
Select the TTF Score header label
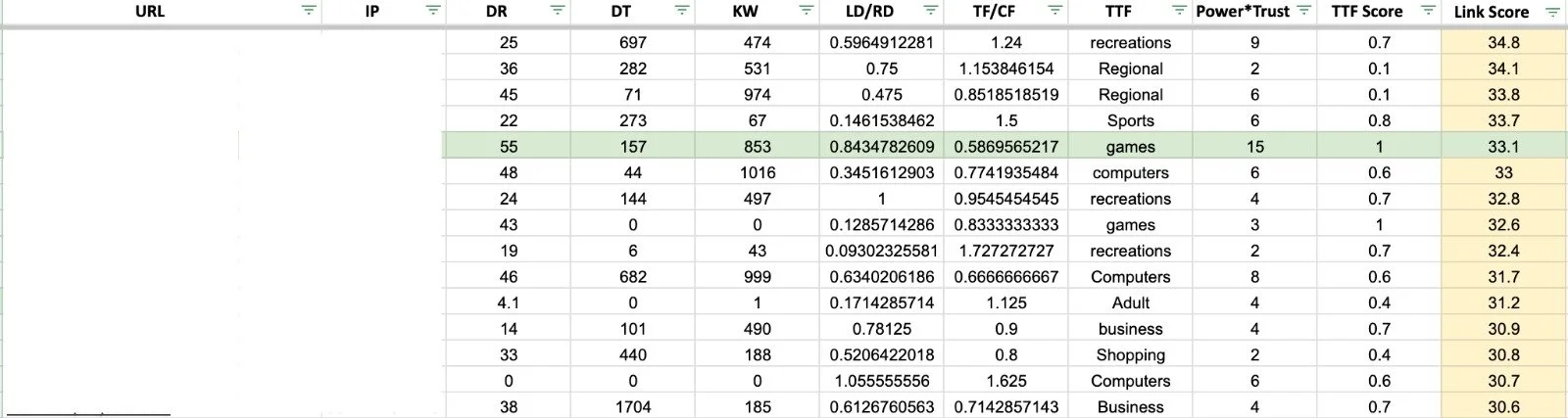pos(1367,12)
